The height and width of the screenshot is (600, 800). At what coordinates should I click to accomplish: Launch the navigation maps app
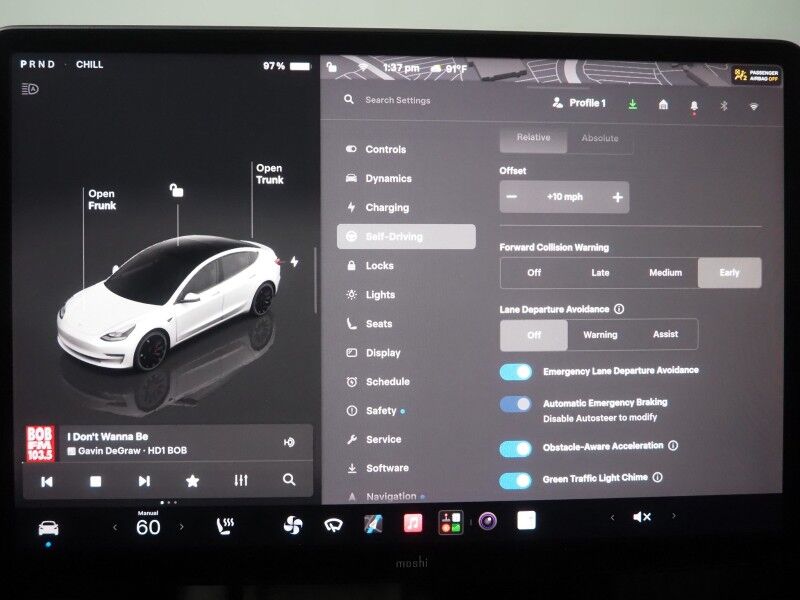pos(373,523)
